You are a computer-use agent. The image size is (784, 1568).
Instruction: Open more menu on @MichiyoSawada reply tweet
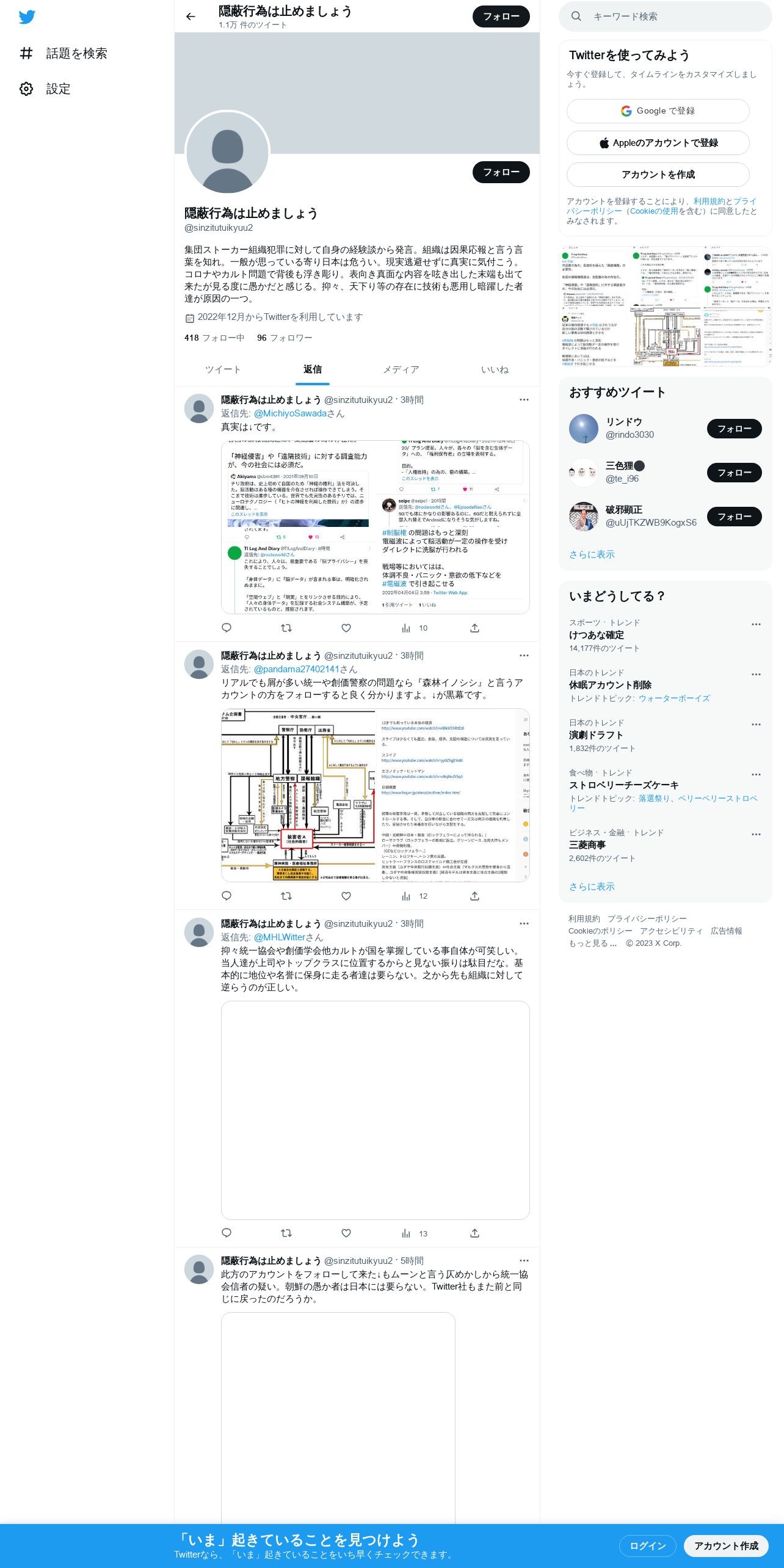click(x=524, y=400)
